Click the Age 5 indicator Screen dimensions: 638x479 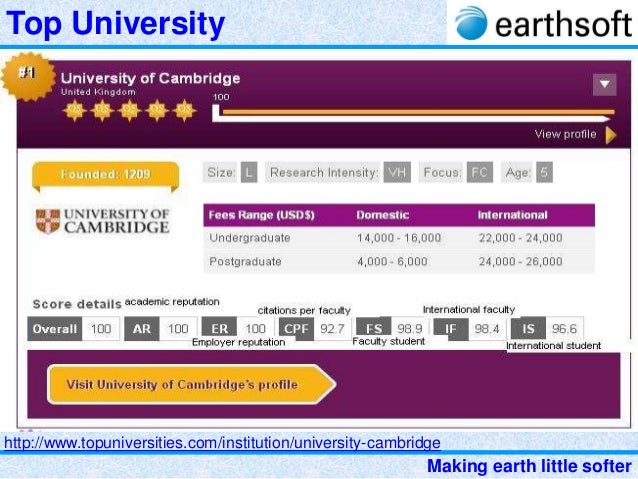point(527,173)
